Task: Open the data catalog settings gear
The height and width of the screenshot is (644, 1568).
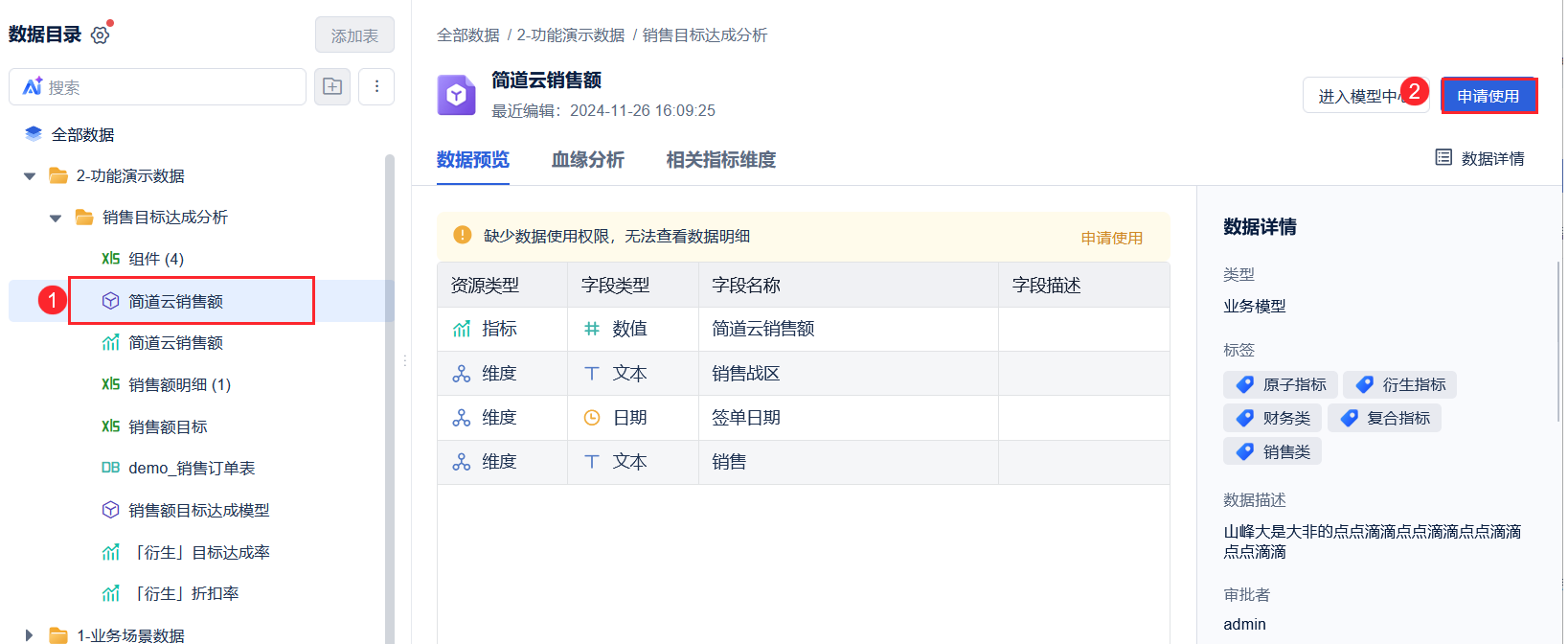Action: [x=100, y=35]
